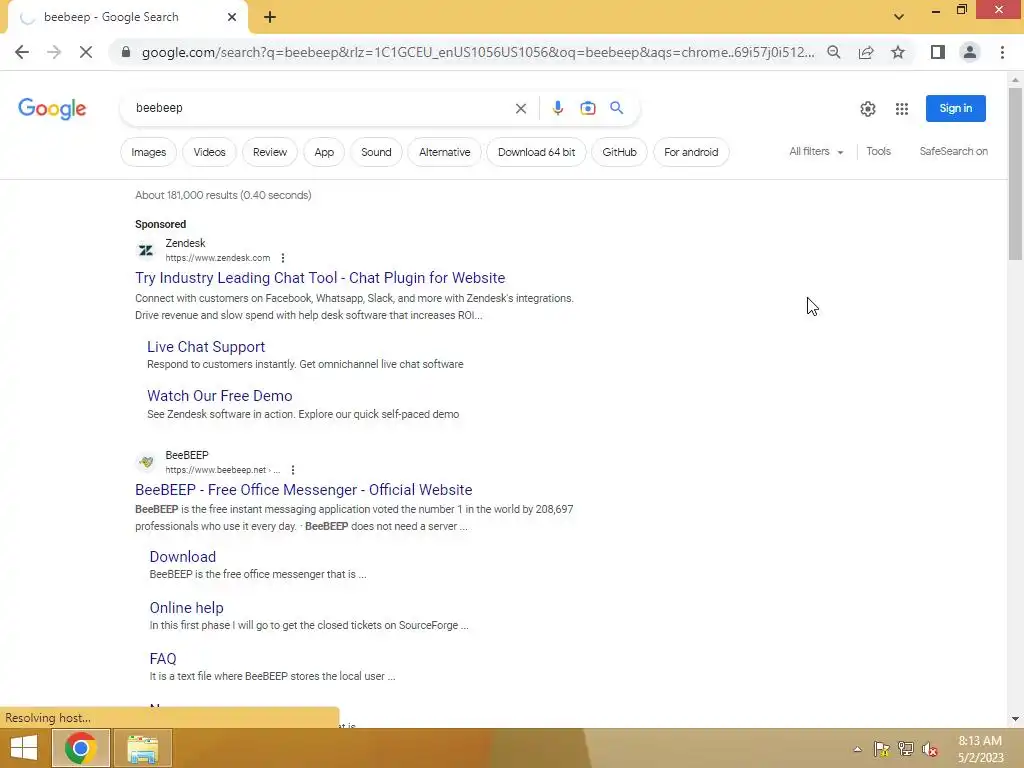Filter results by Videos
The height and width of the screenshot is (768, 1024).
pos(209,152)
